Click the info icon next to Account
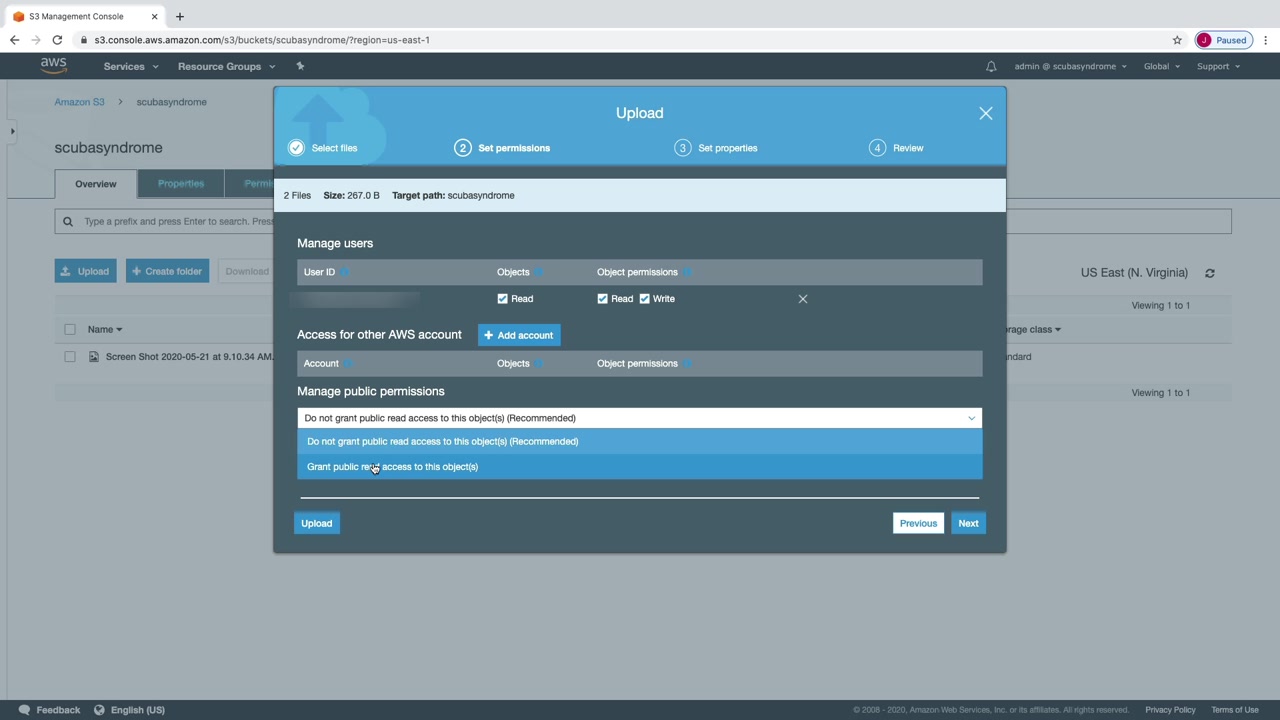The image size is (1280, 720). [348, 363]
